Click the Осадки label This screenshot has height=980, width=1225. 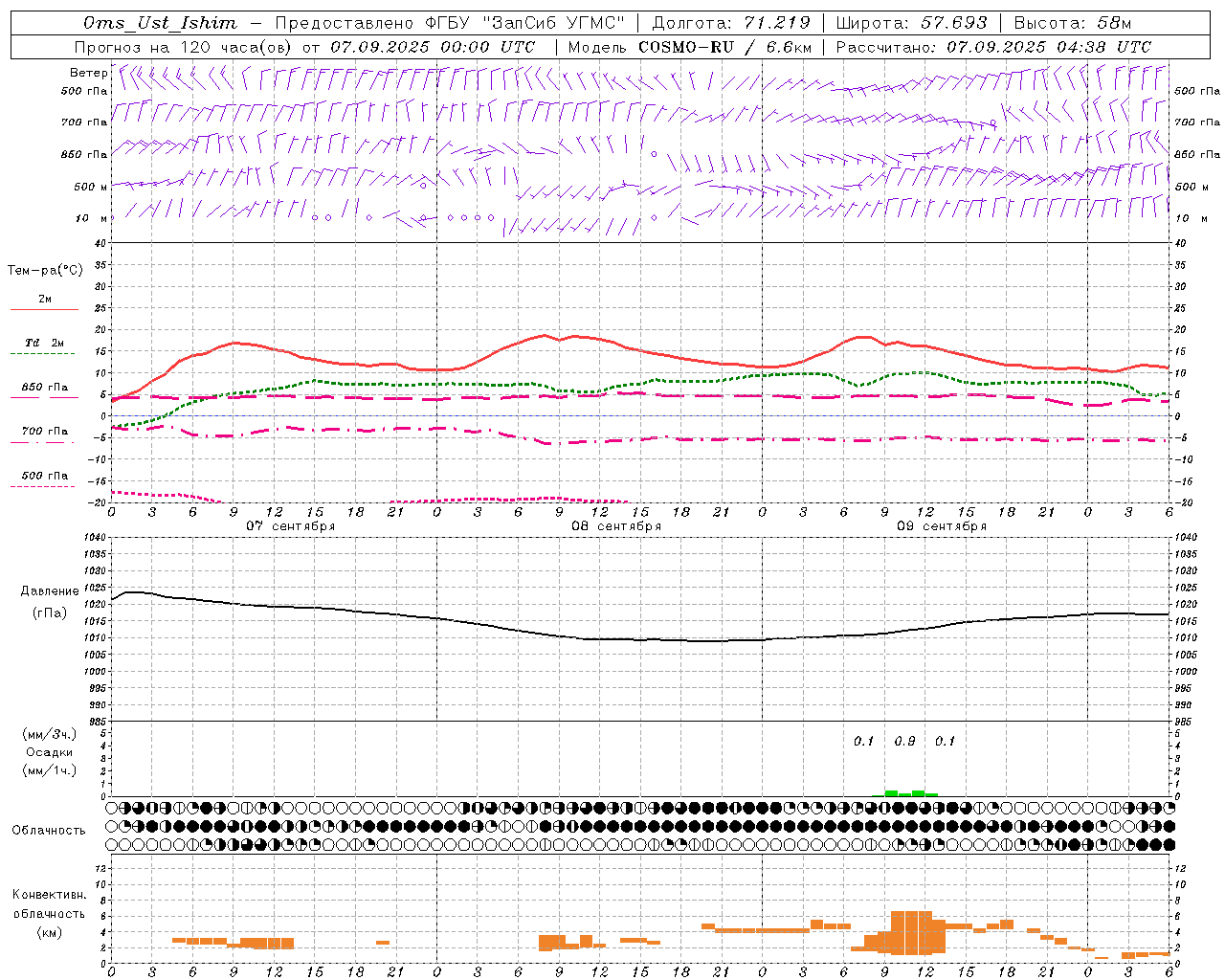[50, 752]
